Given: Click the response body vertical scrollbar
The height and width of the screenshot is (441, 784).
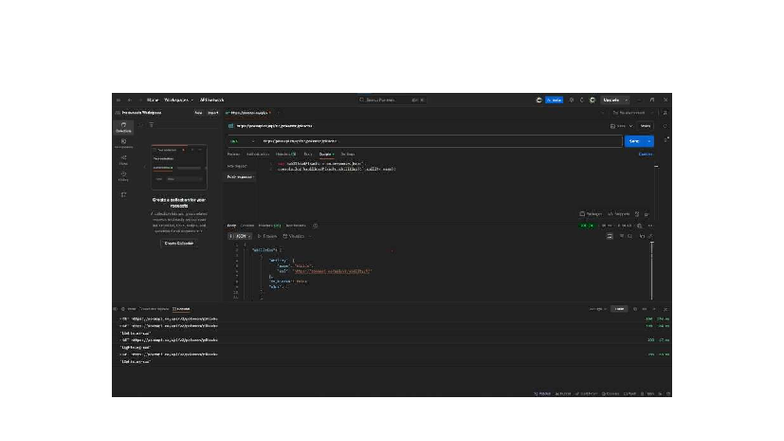Looking at the screenshot, I should [652, 270].
